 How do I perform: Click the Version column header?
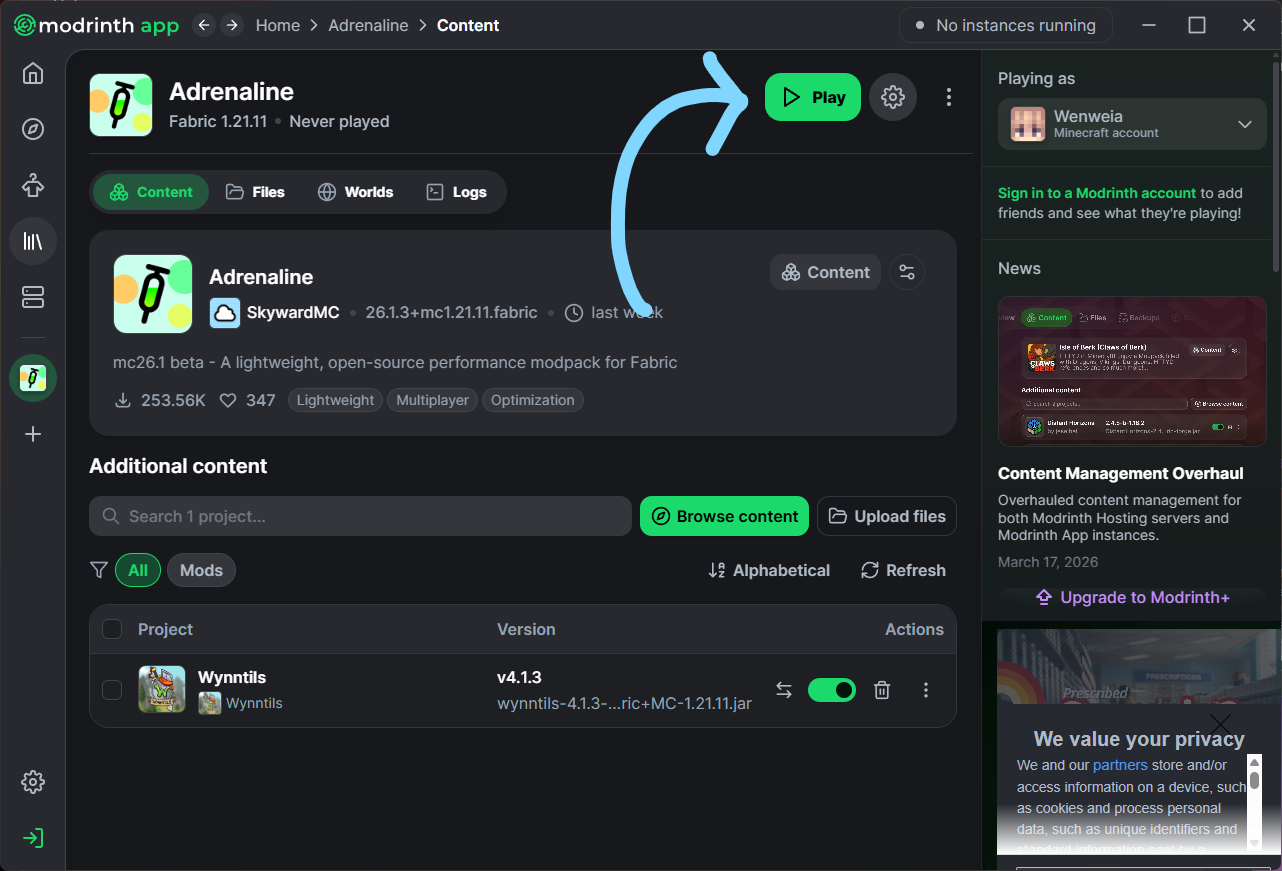tap(526, 629)
